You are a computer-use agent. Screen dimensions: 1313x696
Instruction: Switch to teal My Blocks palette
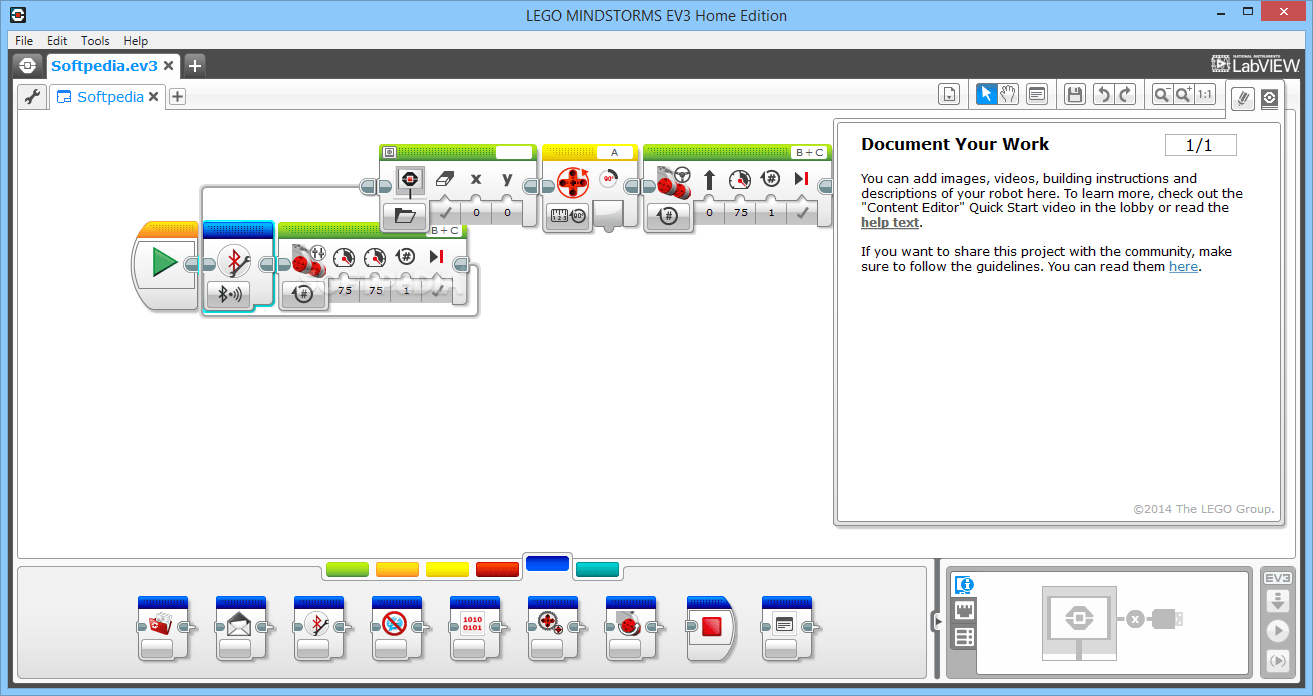click(597, 570)
